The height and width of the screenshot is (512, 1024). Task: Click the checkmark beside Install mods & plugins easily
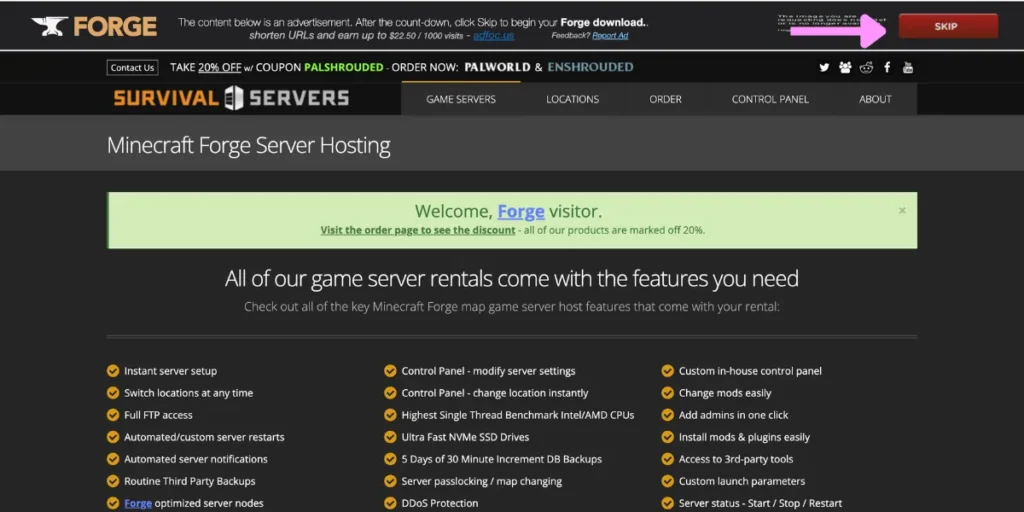(667, 437)
